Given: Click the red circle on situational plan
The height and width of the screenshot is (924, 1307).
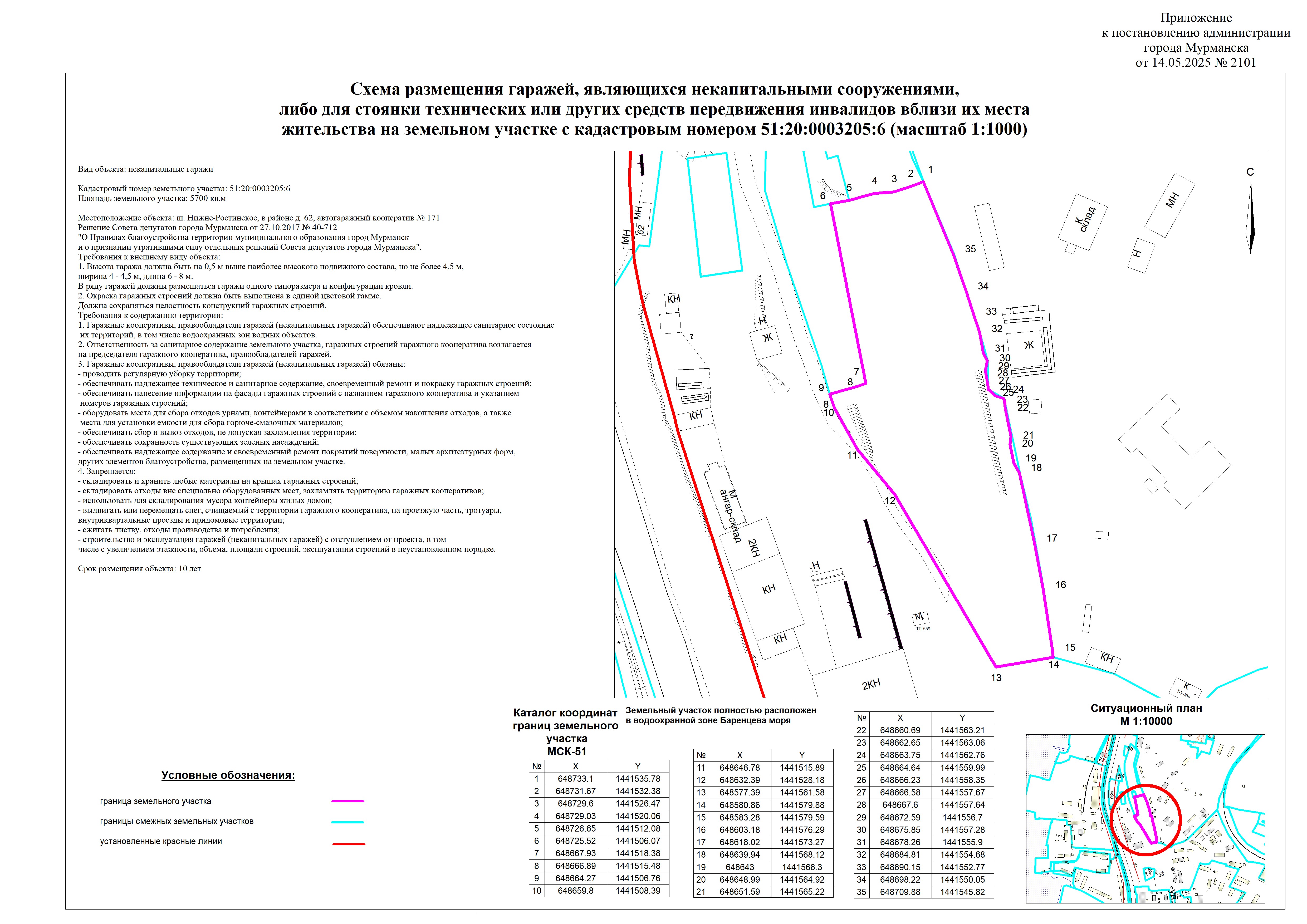Looking at the screenshot, I should (1146, 820).
